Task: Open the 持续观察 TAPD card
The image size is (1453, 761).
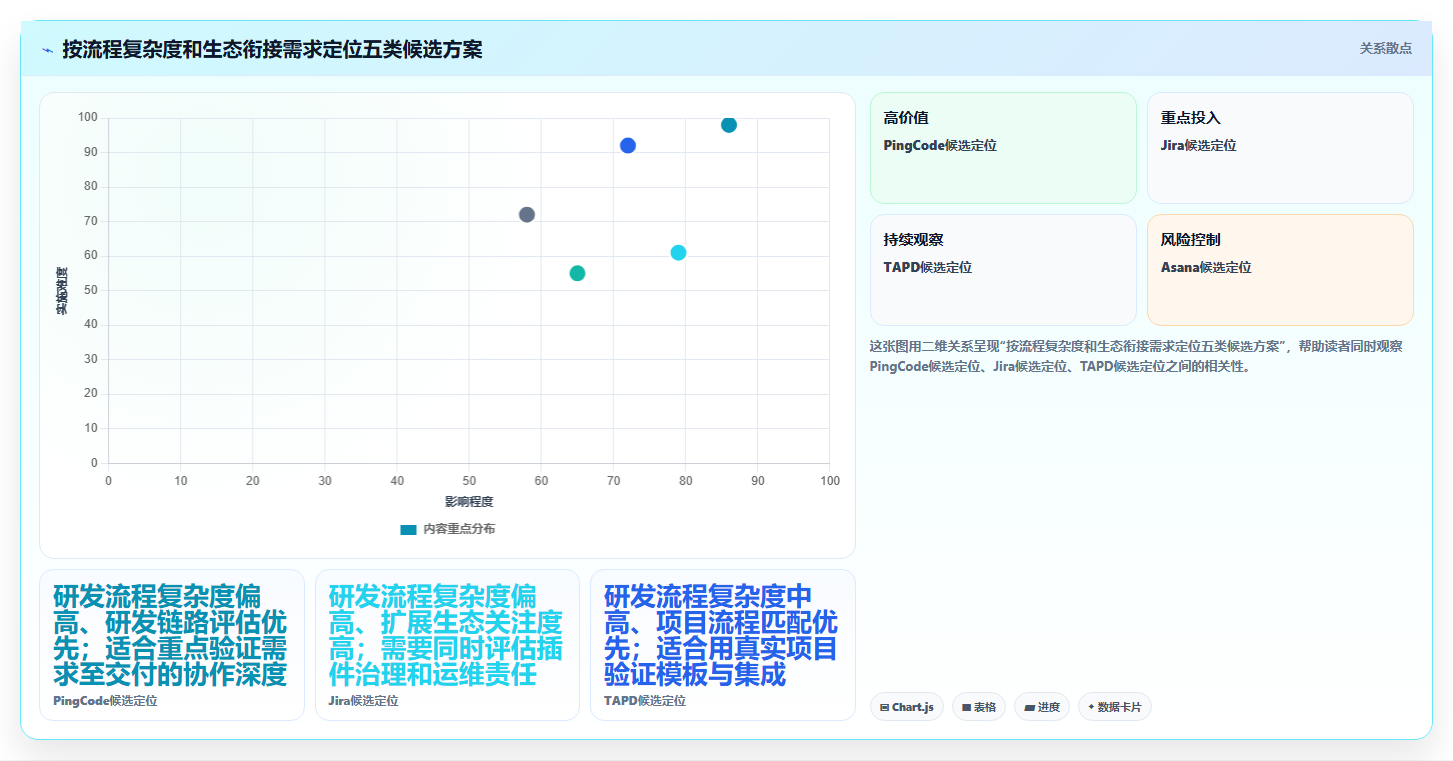Action: pyautogui.click(x=1003, y=270)
